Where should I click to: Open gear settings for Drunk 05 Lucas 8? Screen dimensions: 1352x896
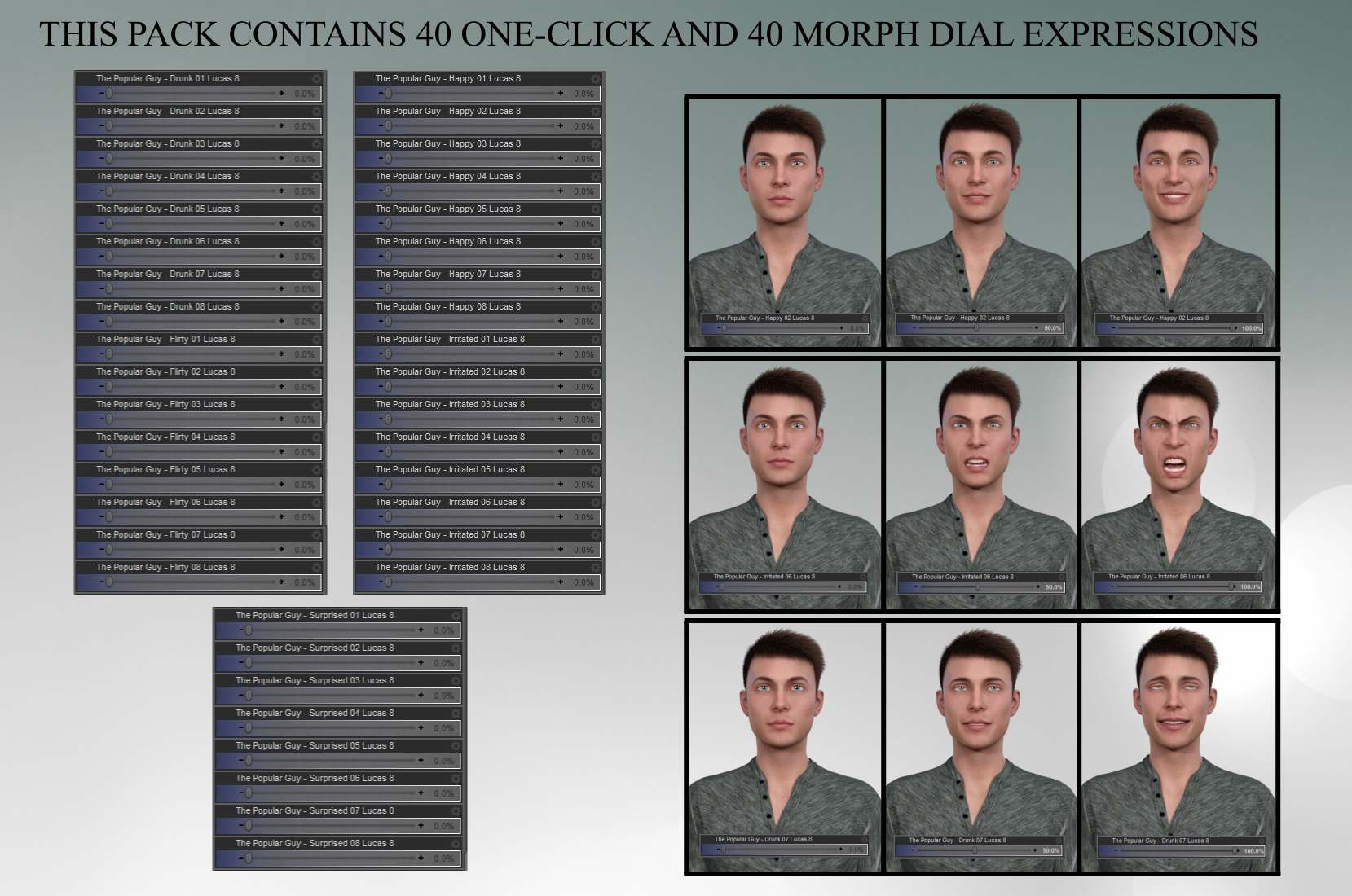(316, 209)
